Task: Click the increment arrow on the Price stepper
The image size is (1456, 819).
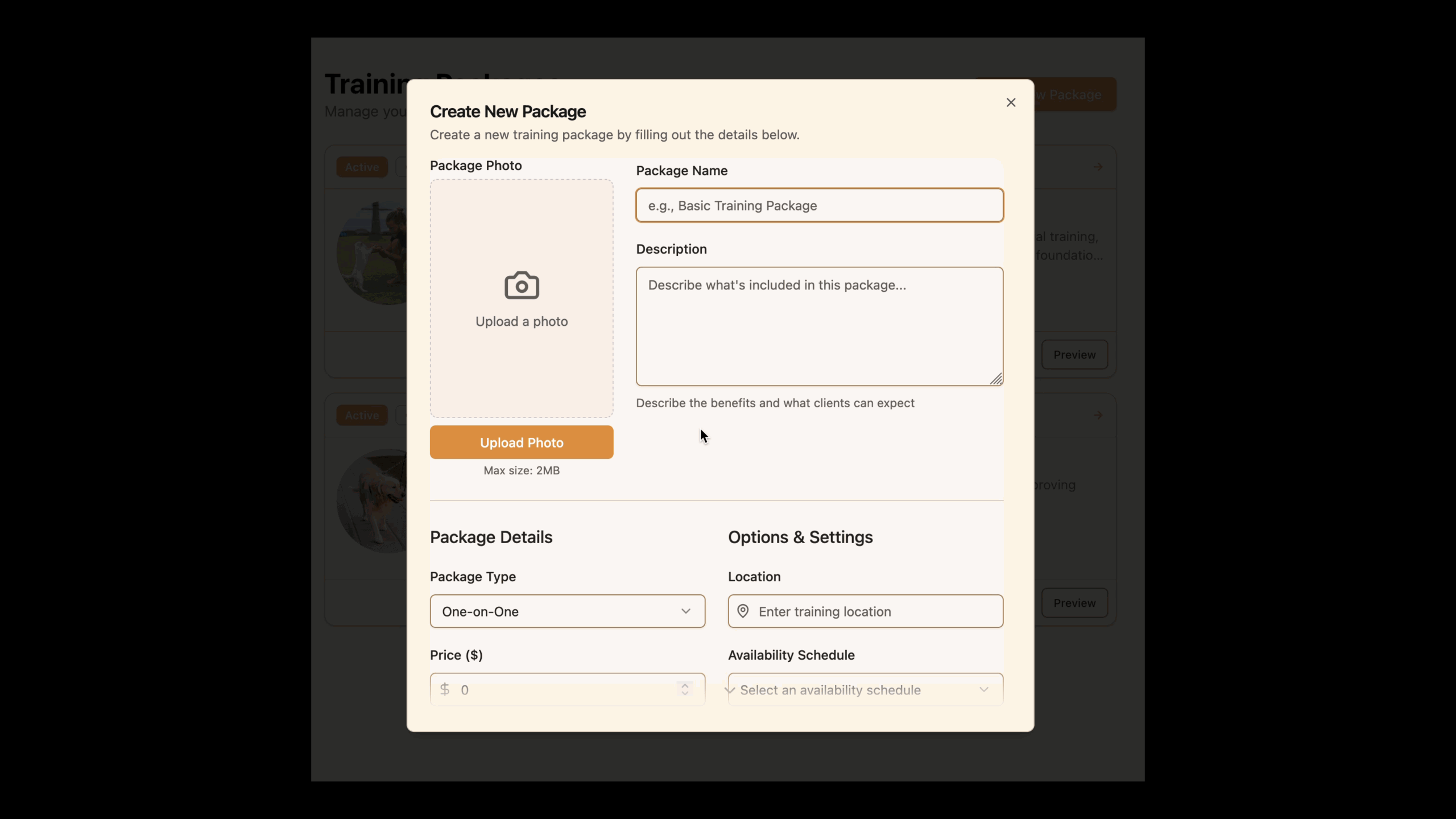Action: (x=684, y=685)
